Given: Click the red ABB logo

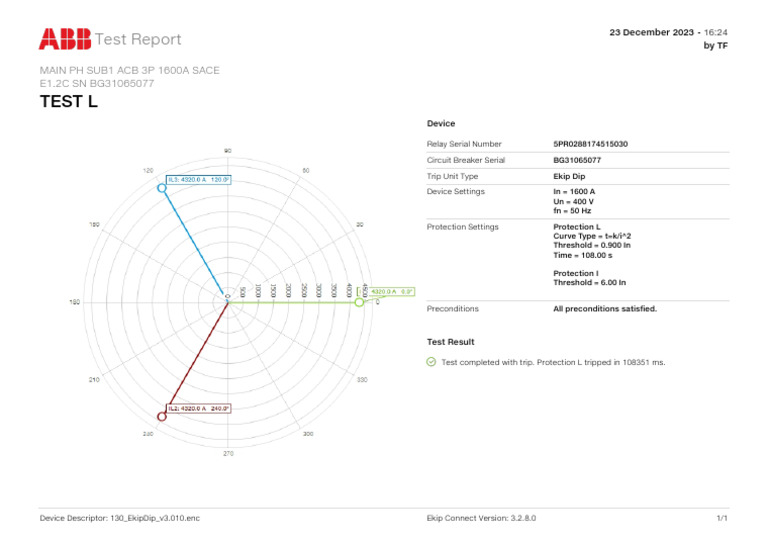Looking at the screenshot, I should (63, 39).
